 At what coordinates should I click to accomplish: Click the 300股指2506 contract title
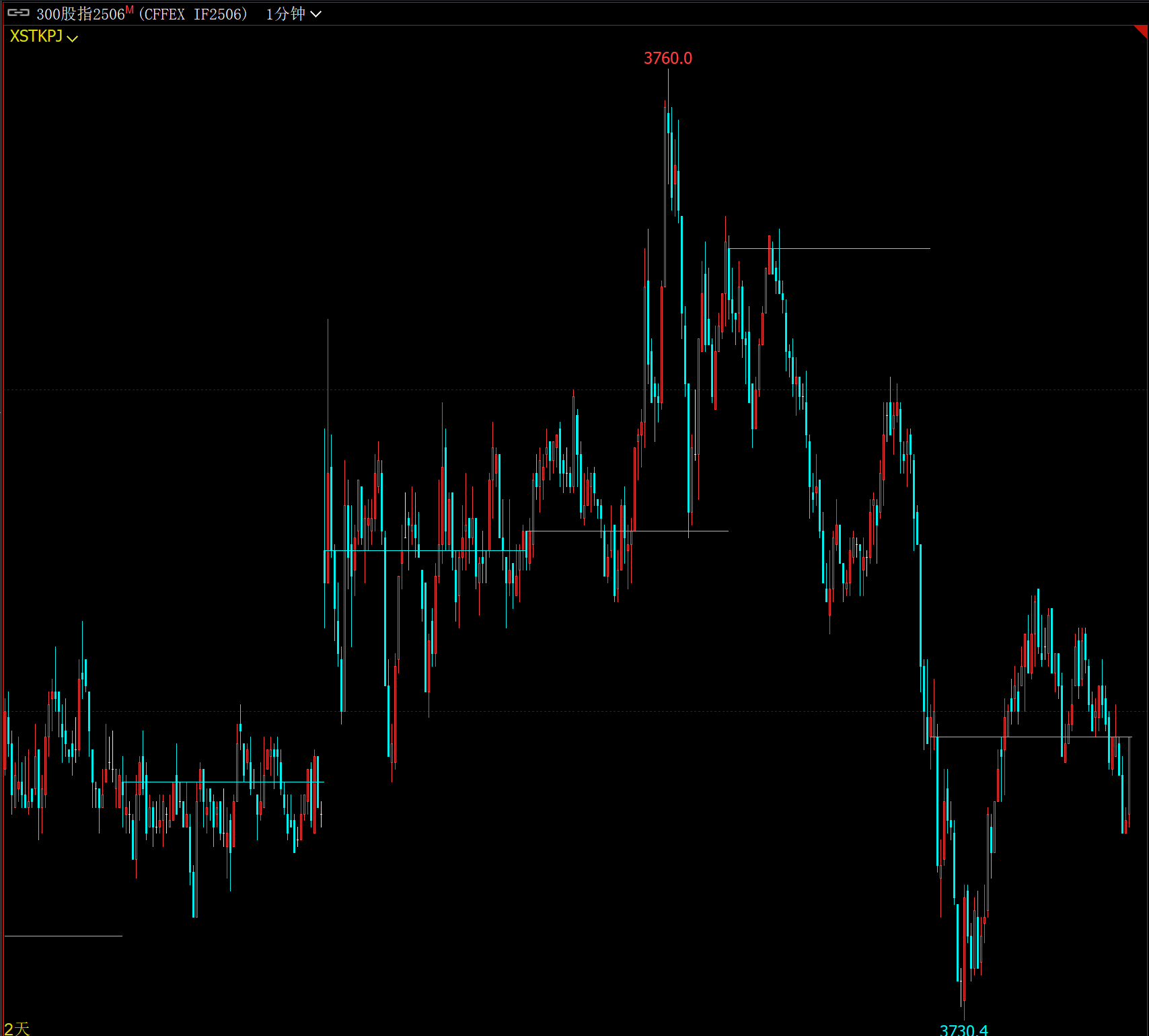pos(81,14)
